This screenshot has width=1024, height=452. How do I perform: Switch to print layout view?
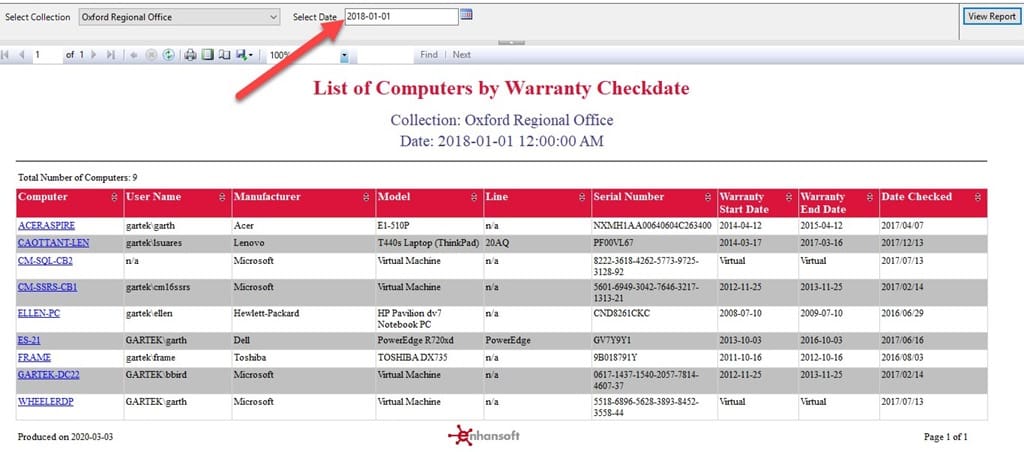(x=207, y=55)
